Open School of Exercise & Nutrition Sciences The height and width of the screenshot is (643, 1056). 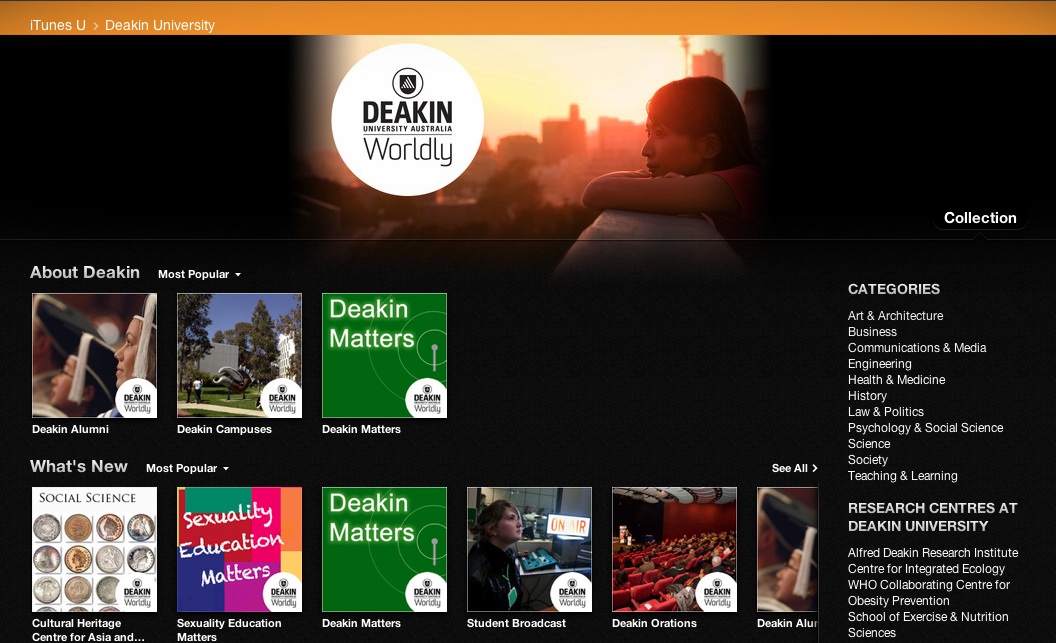coord(928,625)
